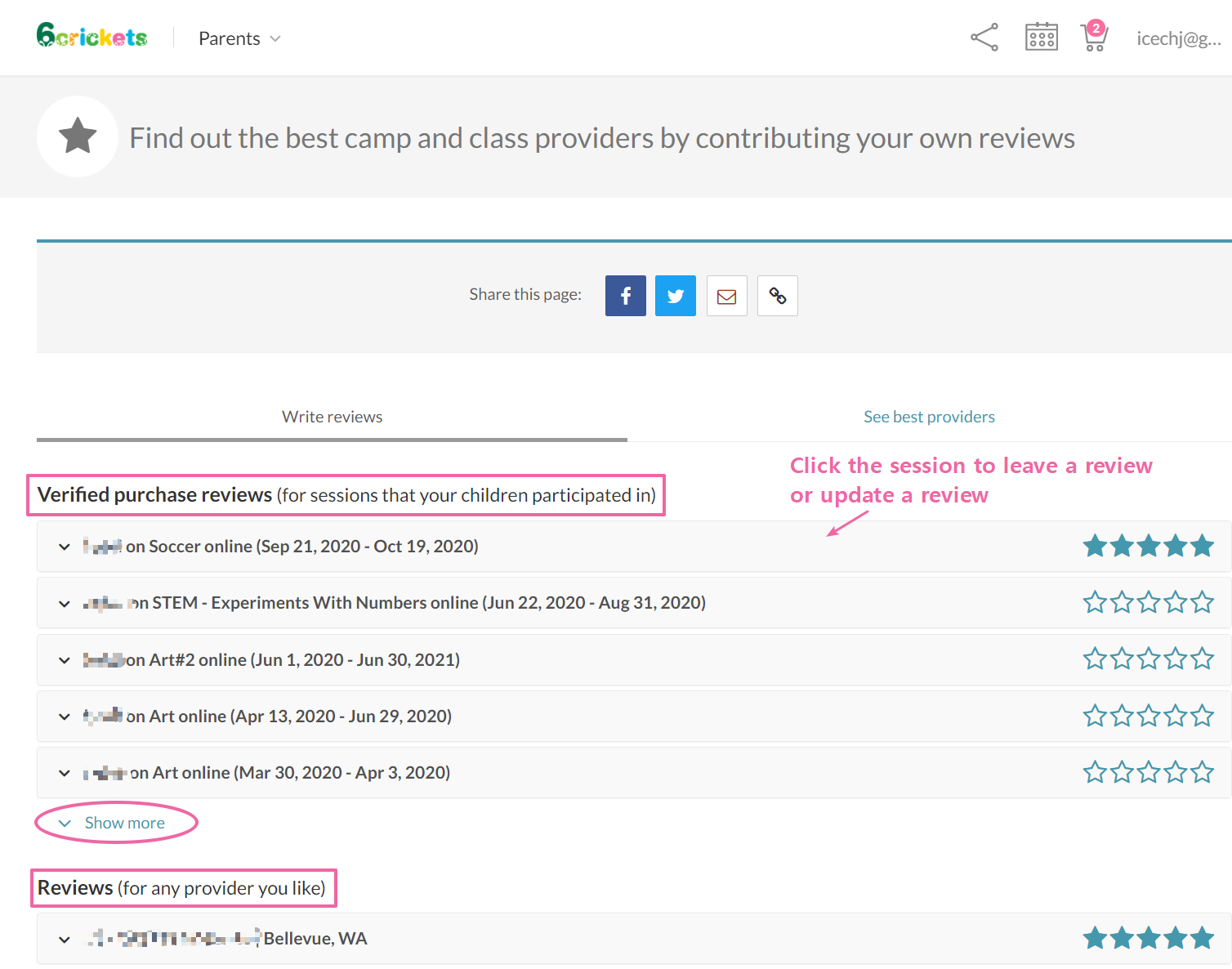
Task: Share this page by email
Action: pos(726,296)
